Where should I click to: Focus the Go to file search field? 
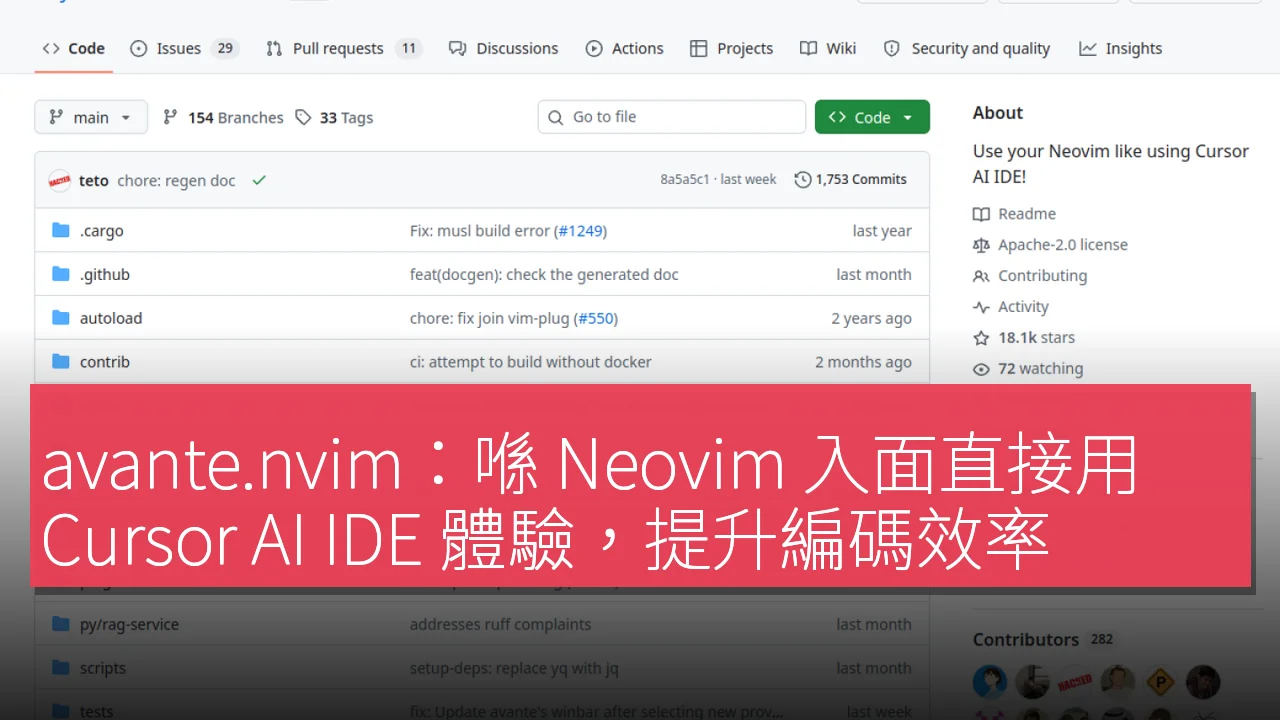click(x=672, y=117)
